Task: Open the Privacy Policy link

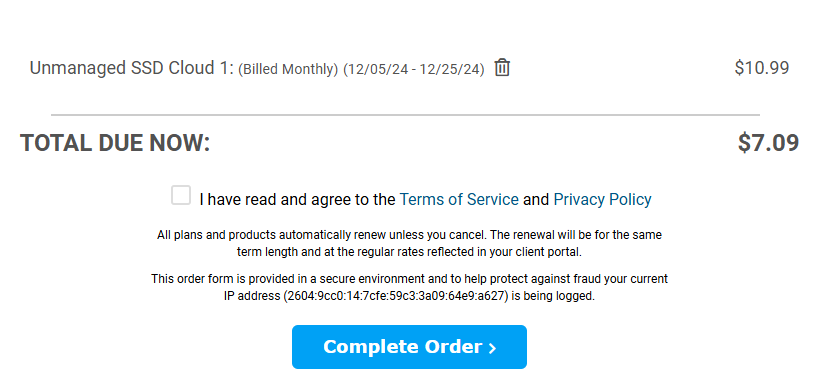Action: tap(602, 200)
